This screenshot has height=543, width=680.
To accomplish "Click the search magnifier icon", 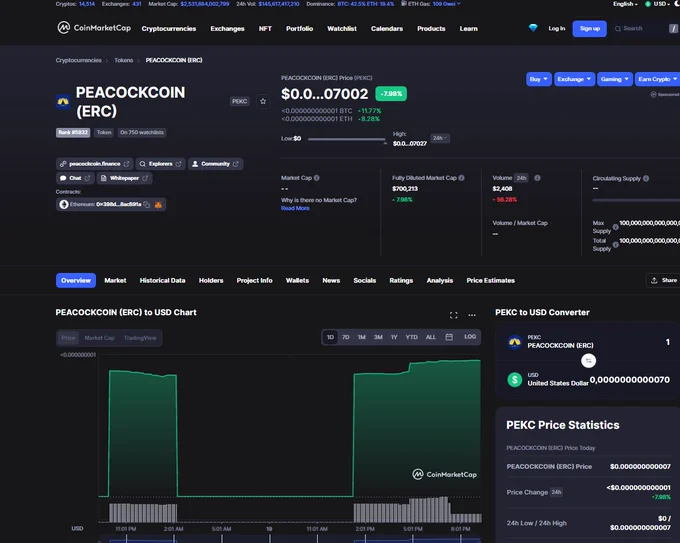I will [618, 29].
